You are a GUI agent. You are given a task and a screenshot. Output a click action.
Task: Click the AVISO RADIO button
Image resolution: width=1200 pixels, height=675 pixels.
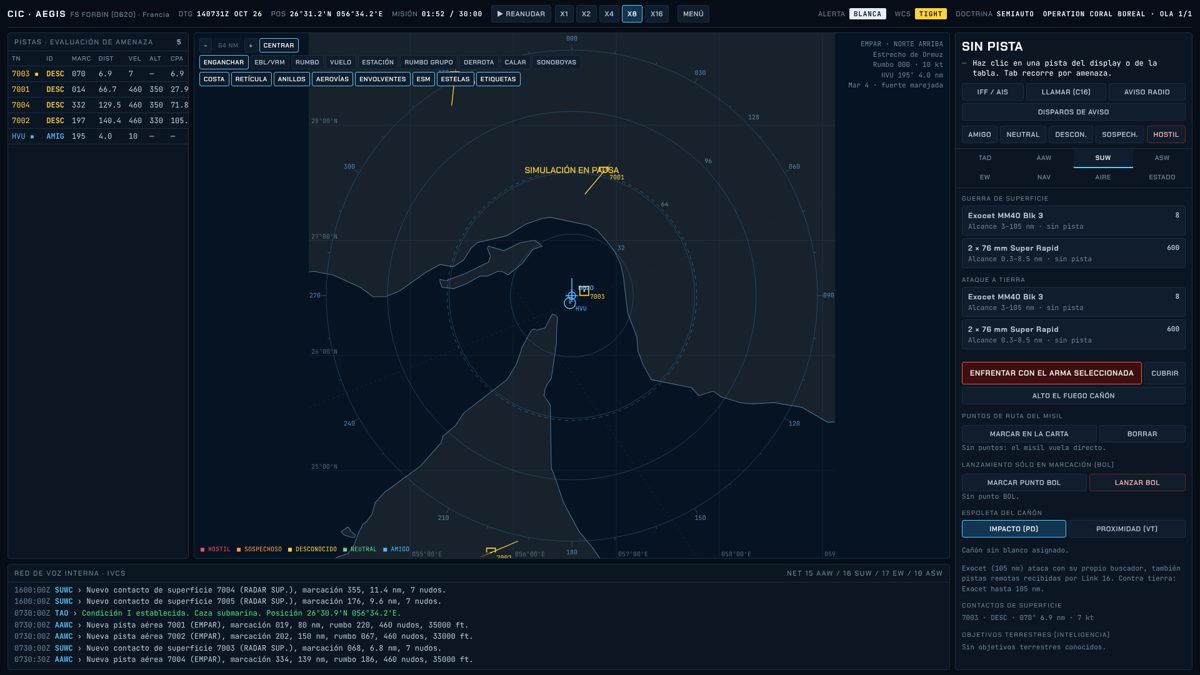[x=1147, y=92]
